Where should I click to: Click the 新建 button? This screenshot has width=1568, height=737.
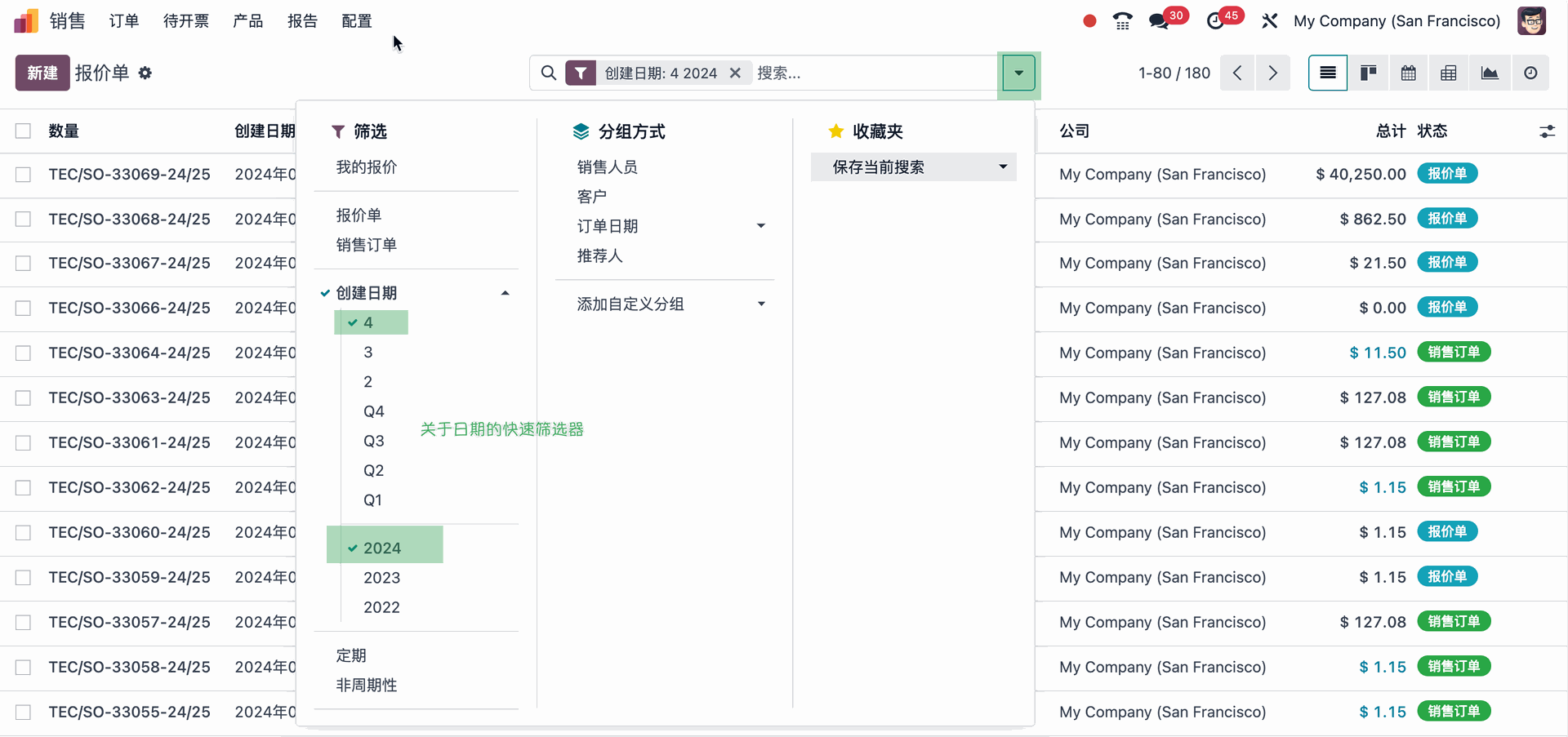click(42, 73)
